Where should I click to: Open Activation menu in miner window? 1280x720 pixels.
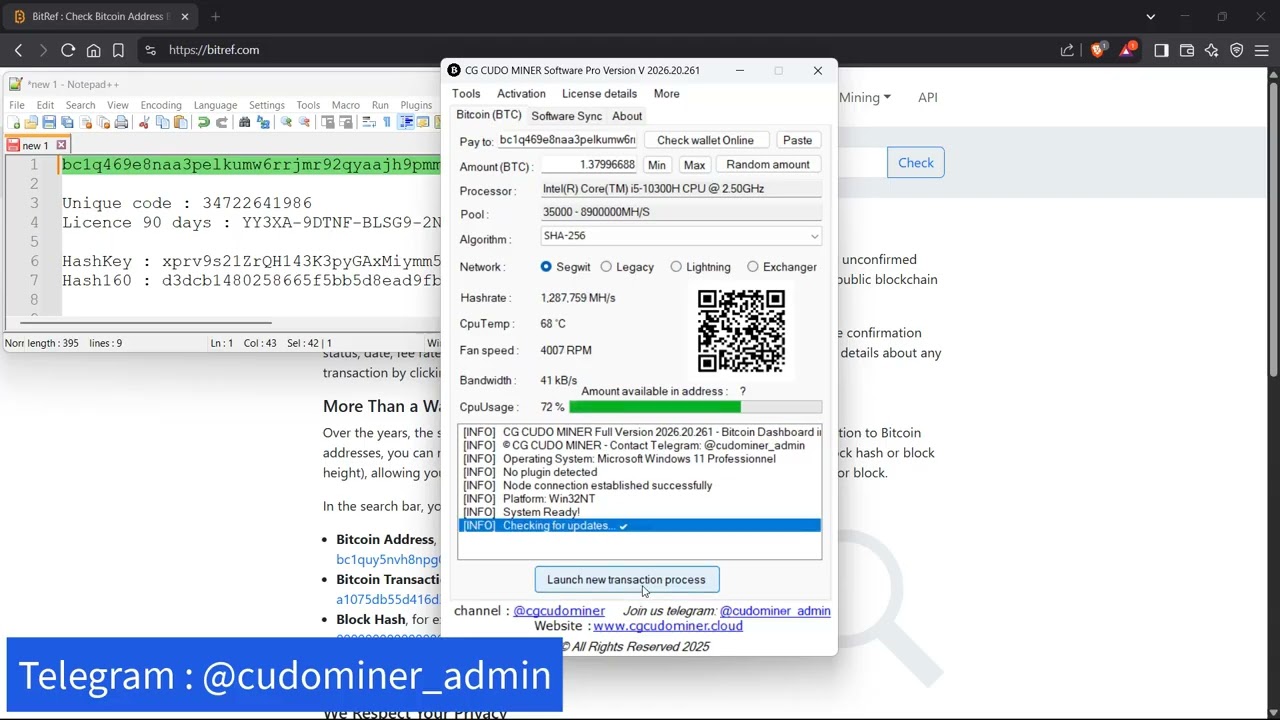pos(521,94)
